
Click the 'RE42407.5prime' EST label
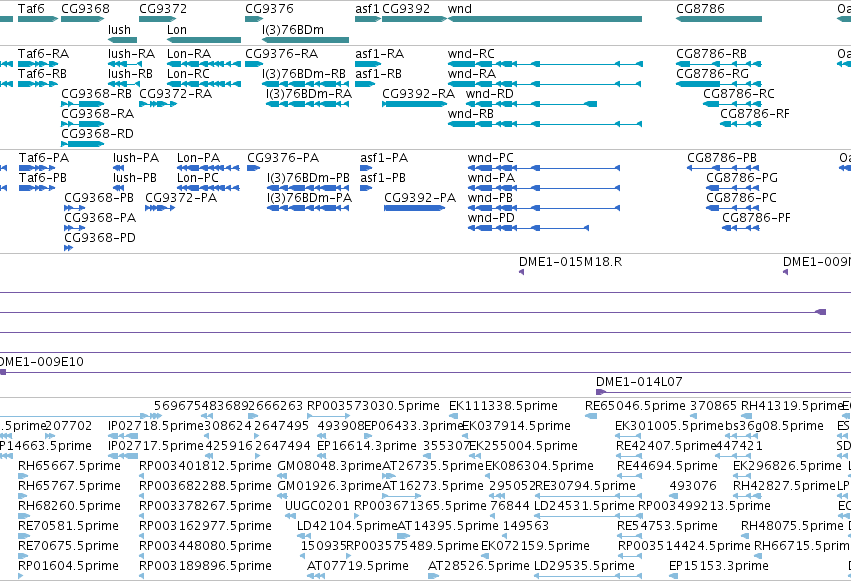click(x=667, y=445)
